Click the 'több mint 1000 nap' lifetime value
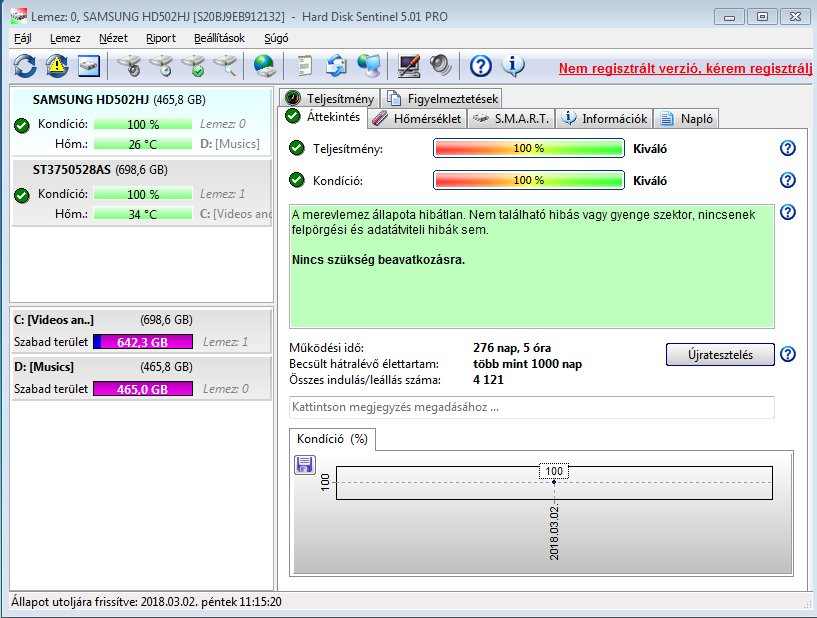 click(527, 364)
